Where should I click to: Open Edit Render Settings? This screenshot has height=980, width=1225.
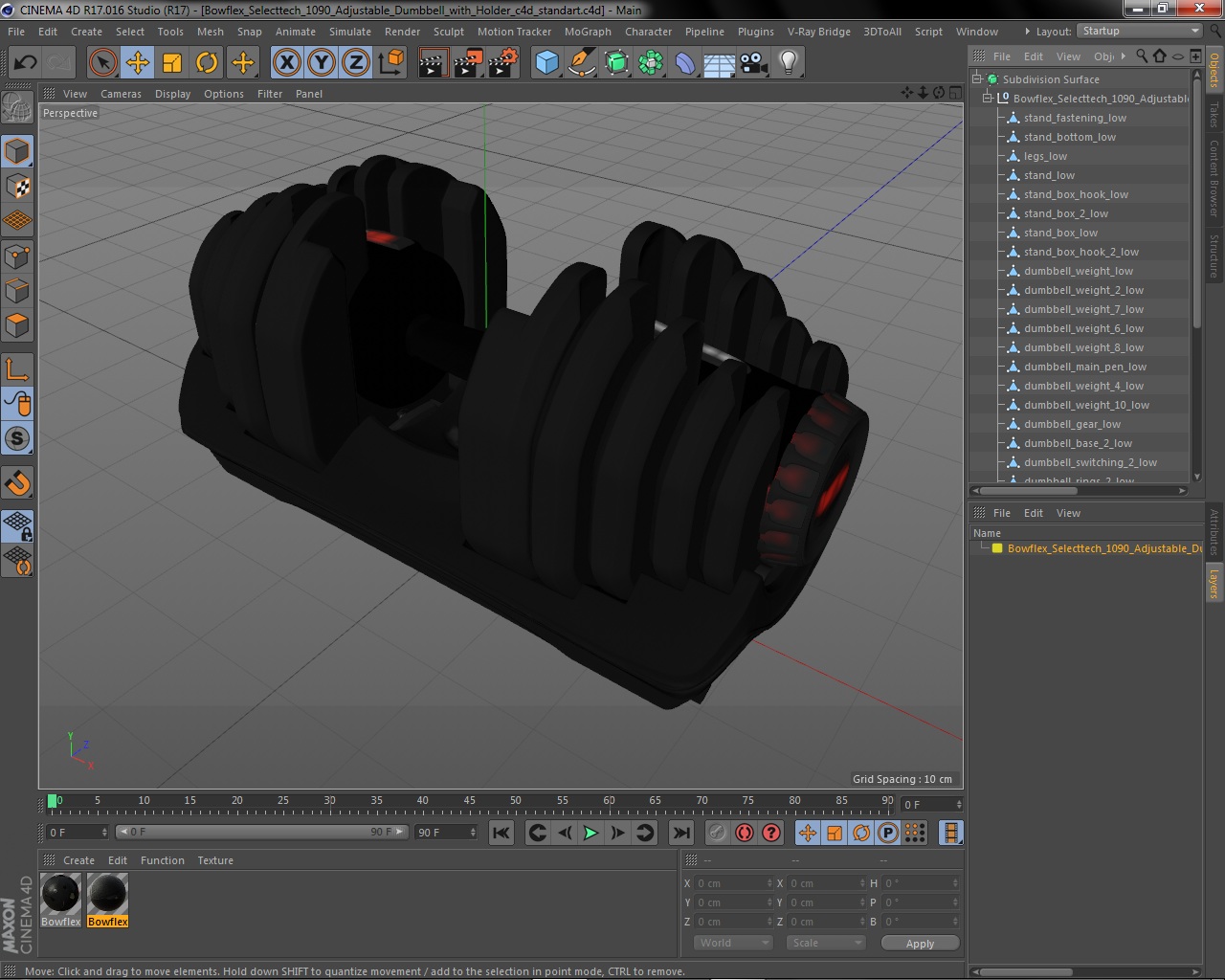[503, 63]
